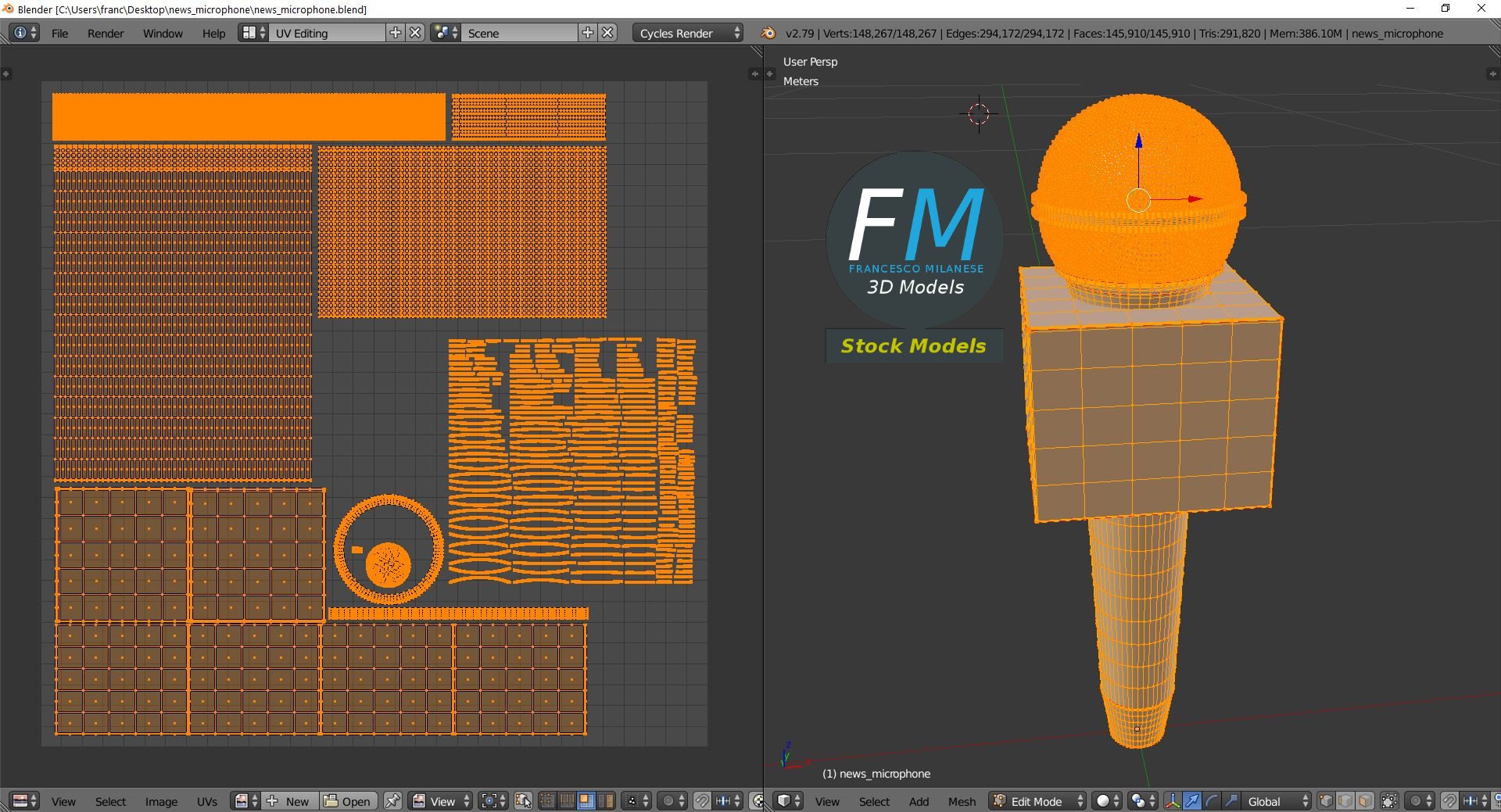The width and height of the screenshot is (1501, 812).
Task: Expand UV editor properties region plus
Action: (x=754, y=73)
